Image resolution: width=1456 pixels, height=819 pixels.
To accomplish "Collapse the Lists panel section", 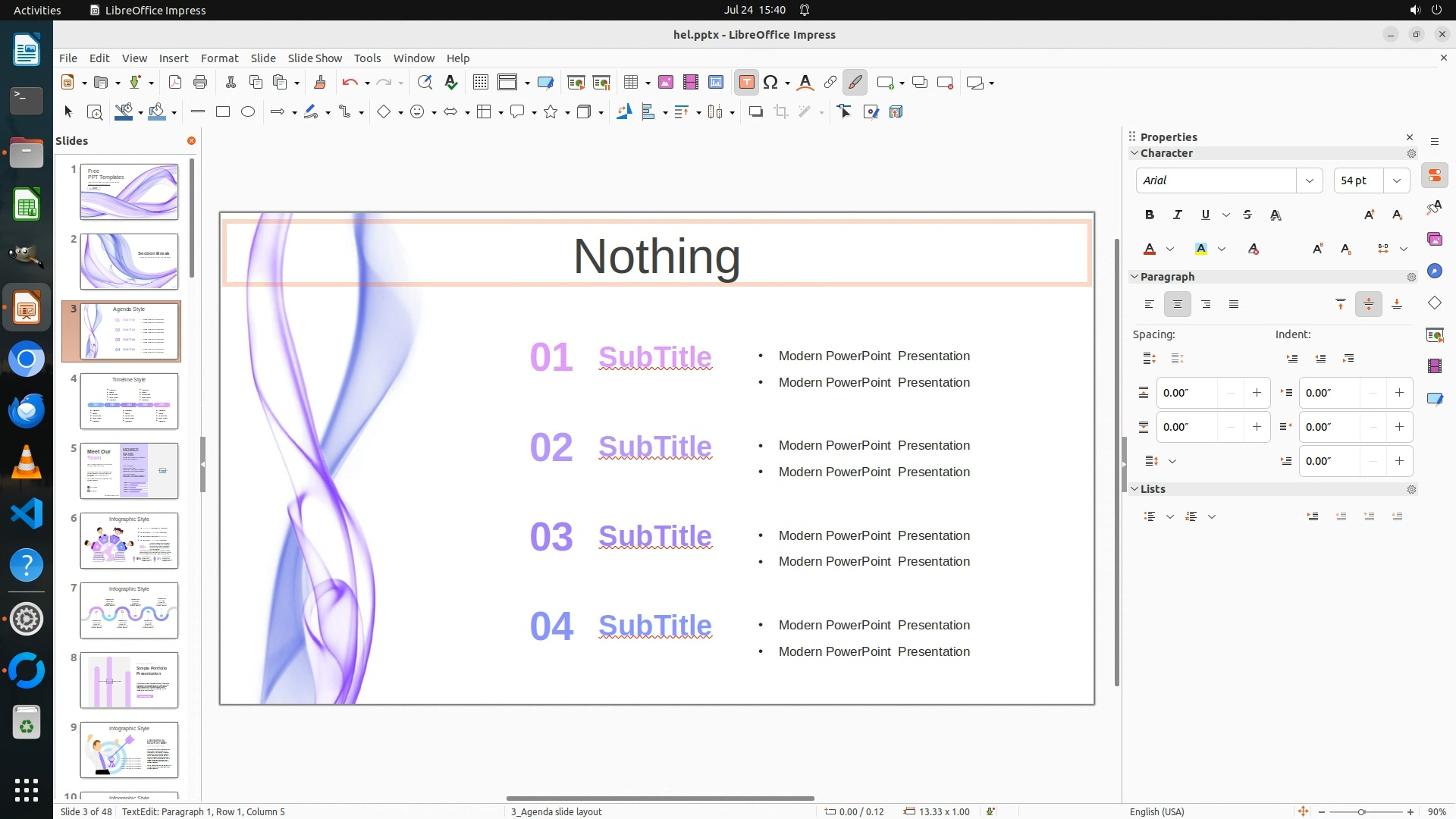I will [x=1134, y=489].
